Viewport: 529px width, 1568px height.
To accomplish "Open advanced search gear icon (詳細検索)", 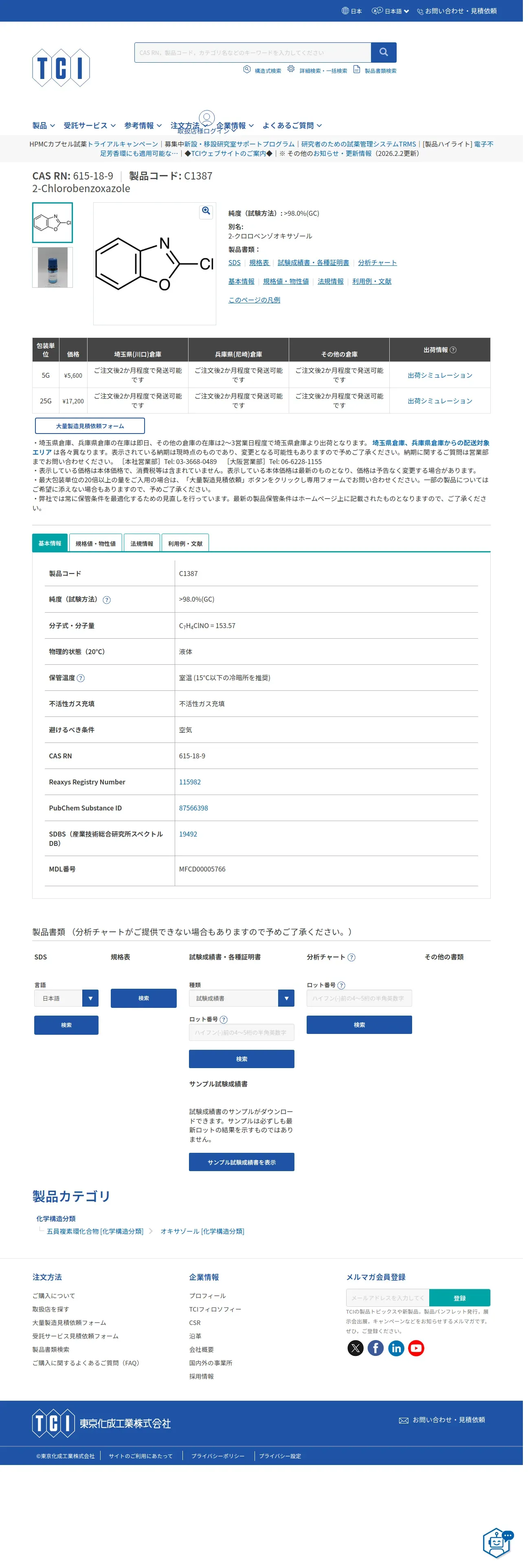I will pos(291,69).
